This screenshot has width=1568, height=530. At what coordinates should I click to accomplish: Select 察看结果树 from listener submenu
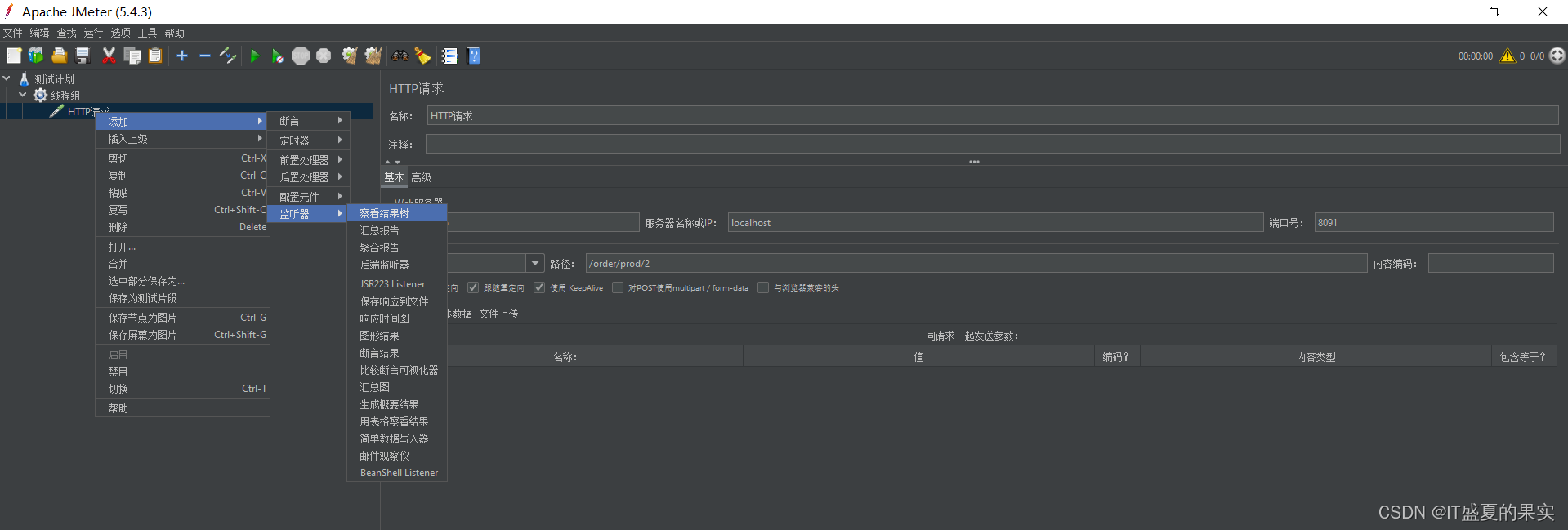click(397, 213)
